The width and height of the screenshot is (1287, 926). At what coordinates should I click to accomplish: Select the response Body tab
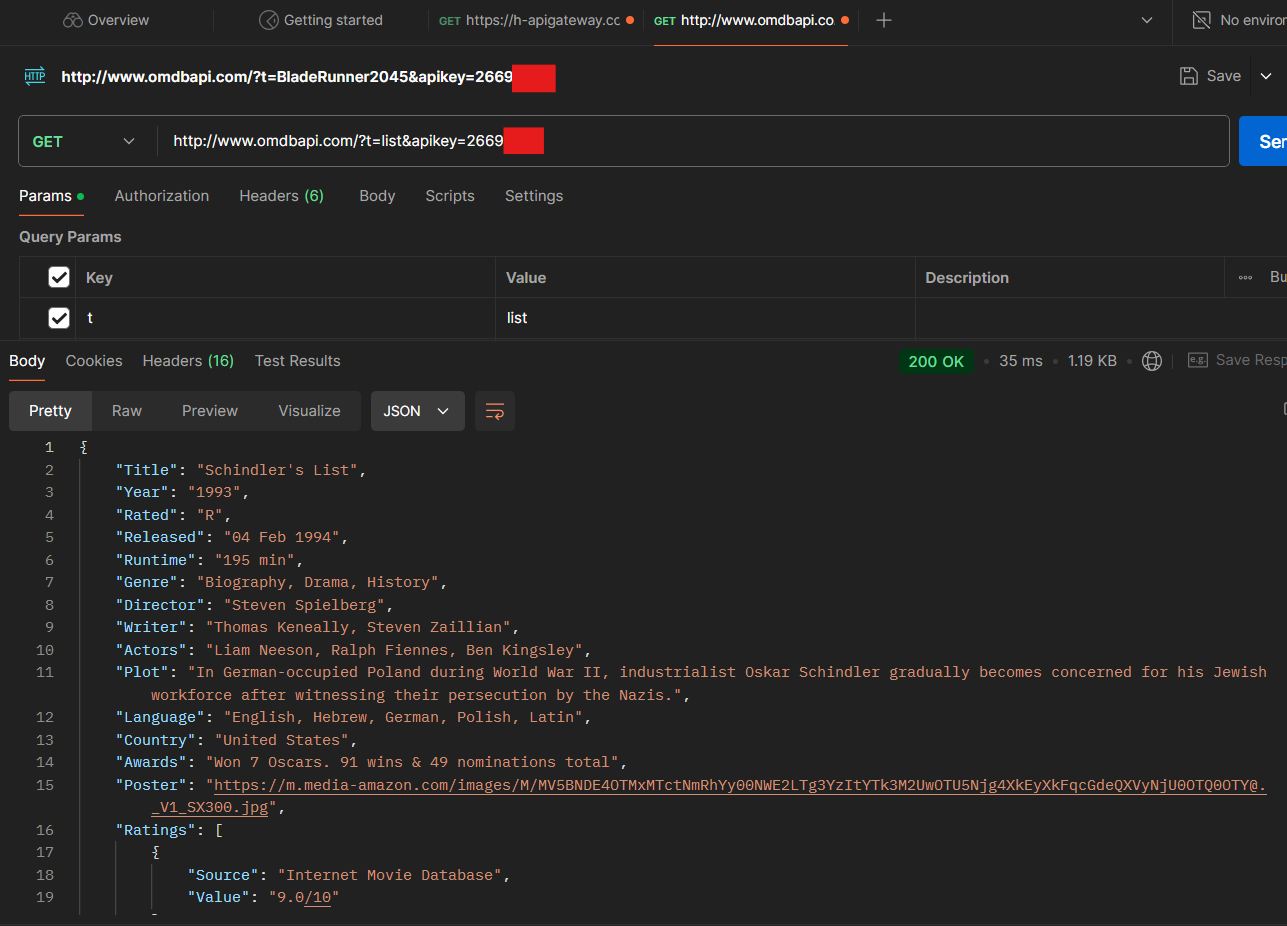pyautogui.click(x=27, y=361)
